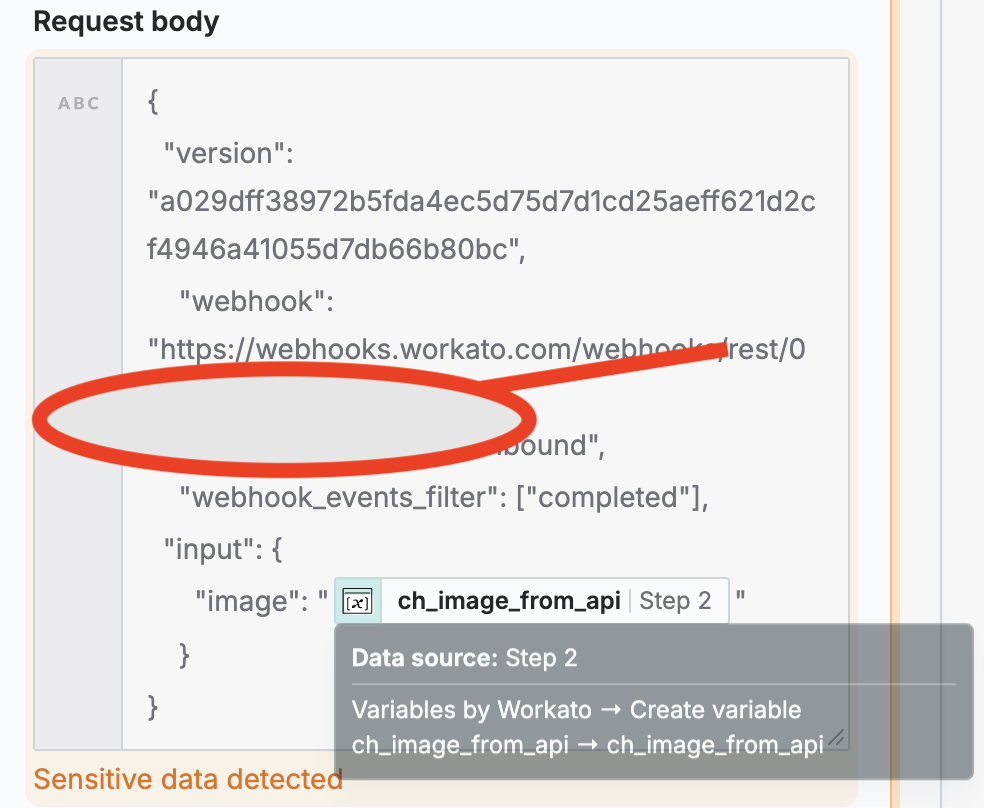Place cursor on the "webhook" key line
The image size is (984, 808).
257,302
